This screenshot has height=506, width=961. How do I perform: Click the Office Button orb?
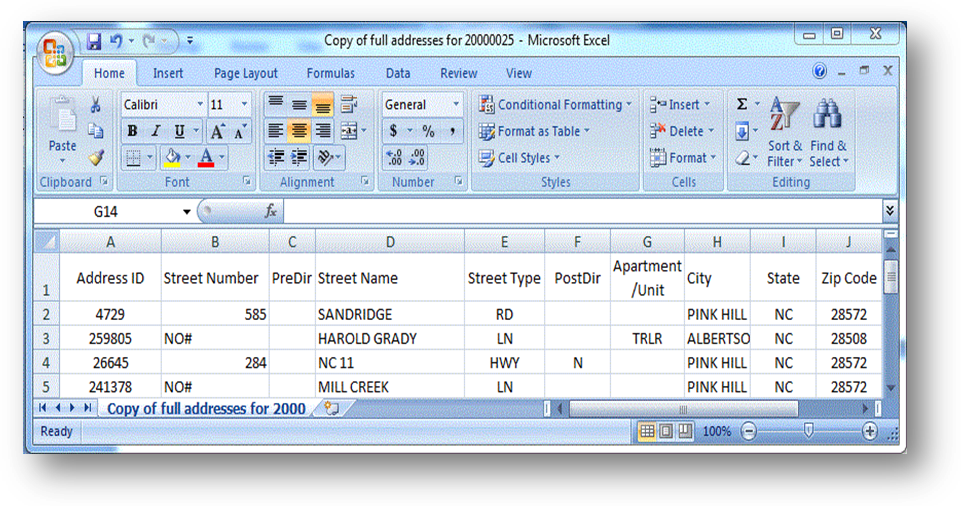coord(55,54)
